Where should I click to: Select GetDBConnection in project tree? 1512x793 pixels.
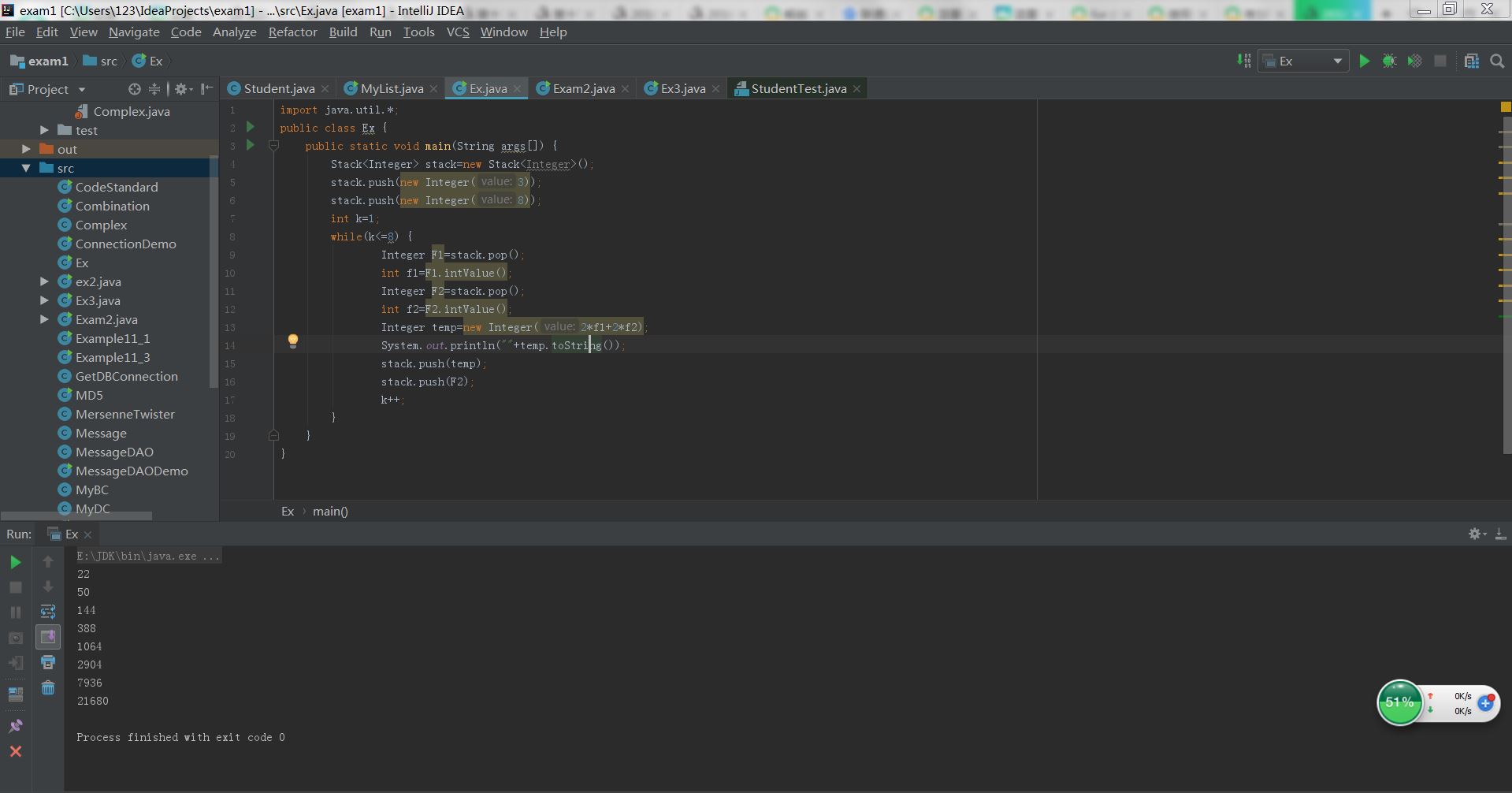[126, 376]
